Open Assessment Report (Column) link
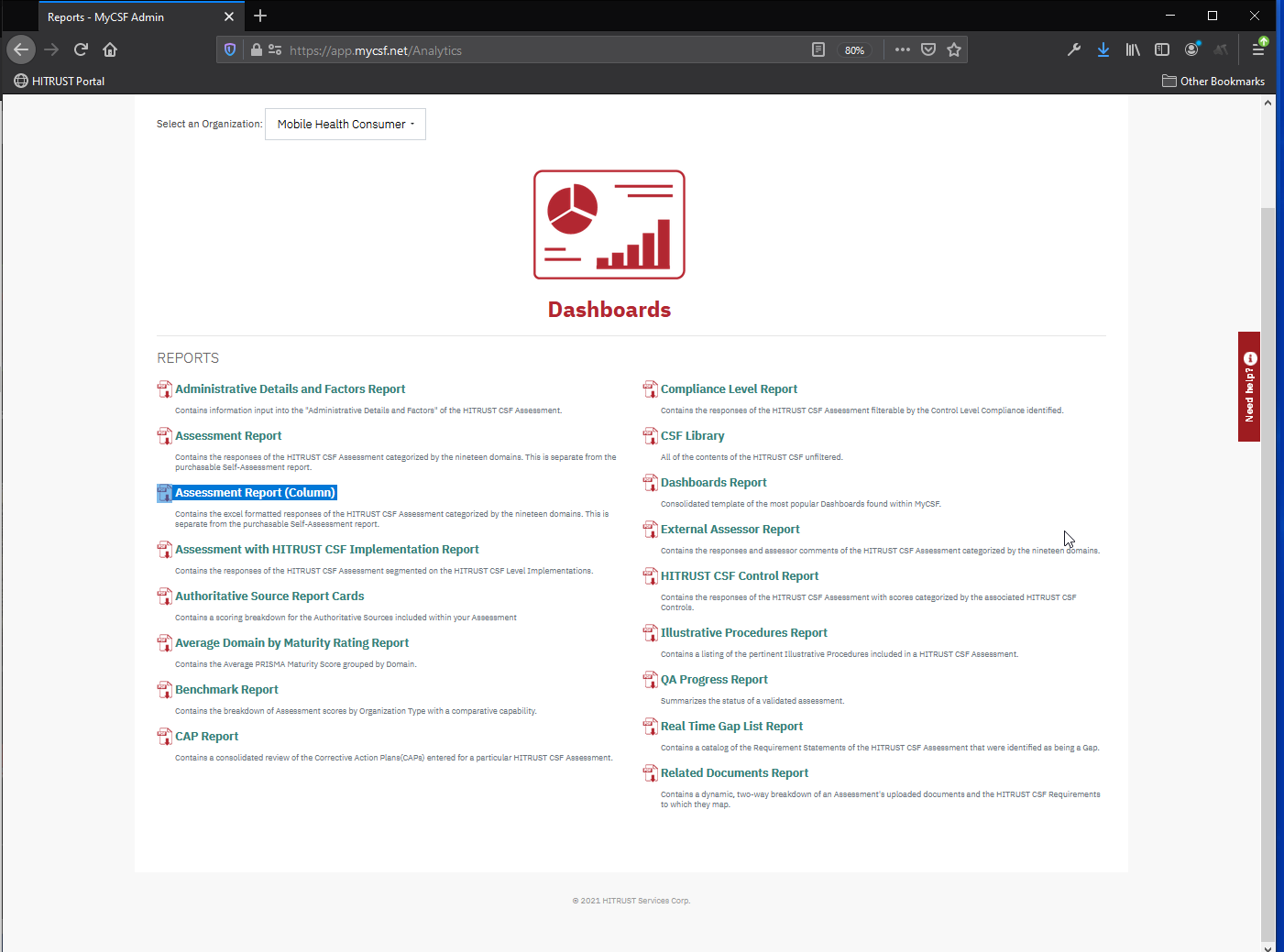 [256, 493]
